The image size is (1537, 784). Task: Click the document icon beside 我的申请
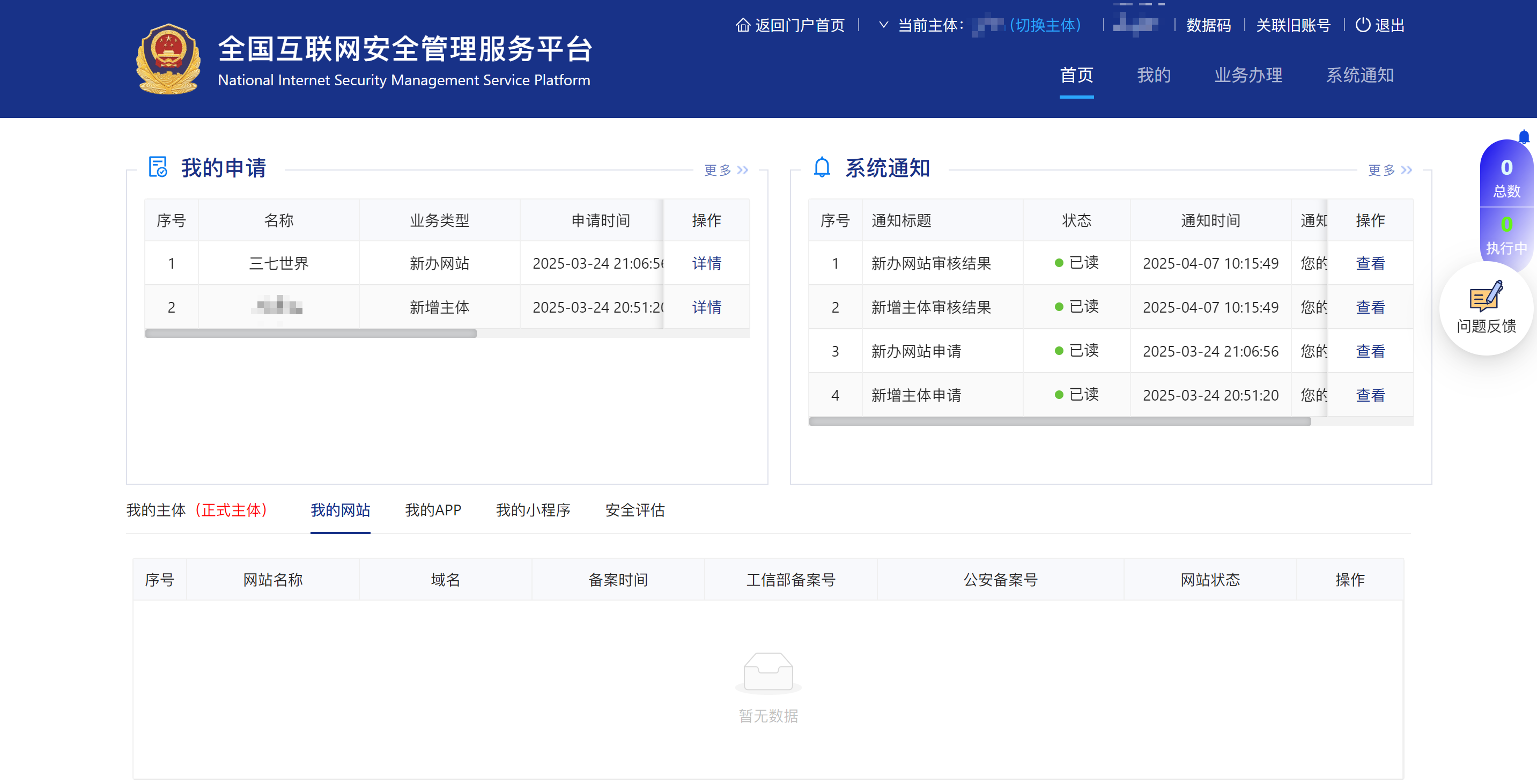point(158,167)
